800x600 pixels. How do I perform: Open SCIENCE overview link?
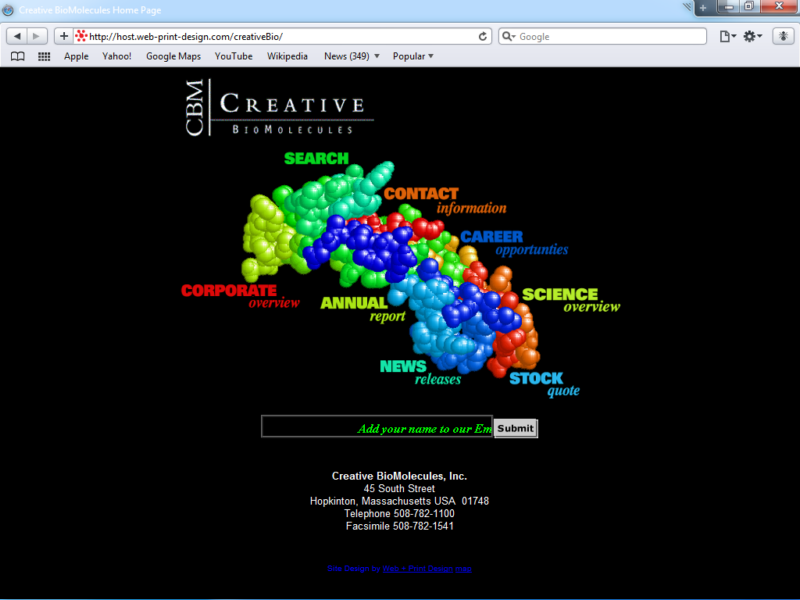pyautogui.click(x=571, y=300)
